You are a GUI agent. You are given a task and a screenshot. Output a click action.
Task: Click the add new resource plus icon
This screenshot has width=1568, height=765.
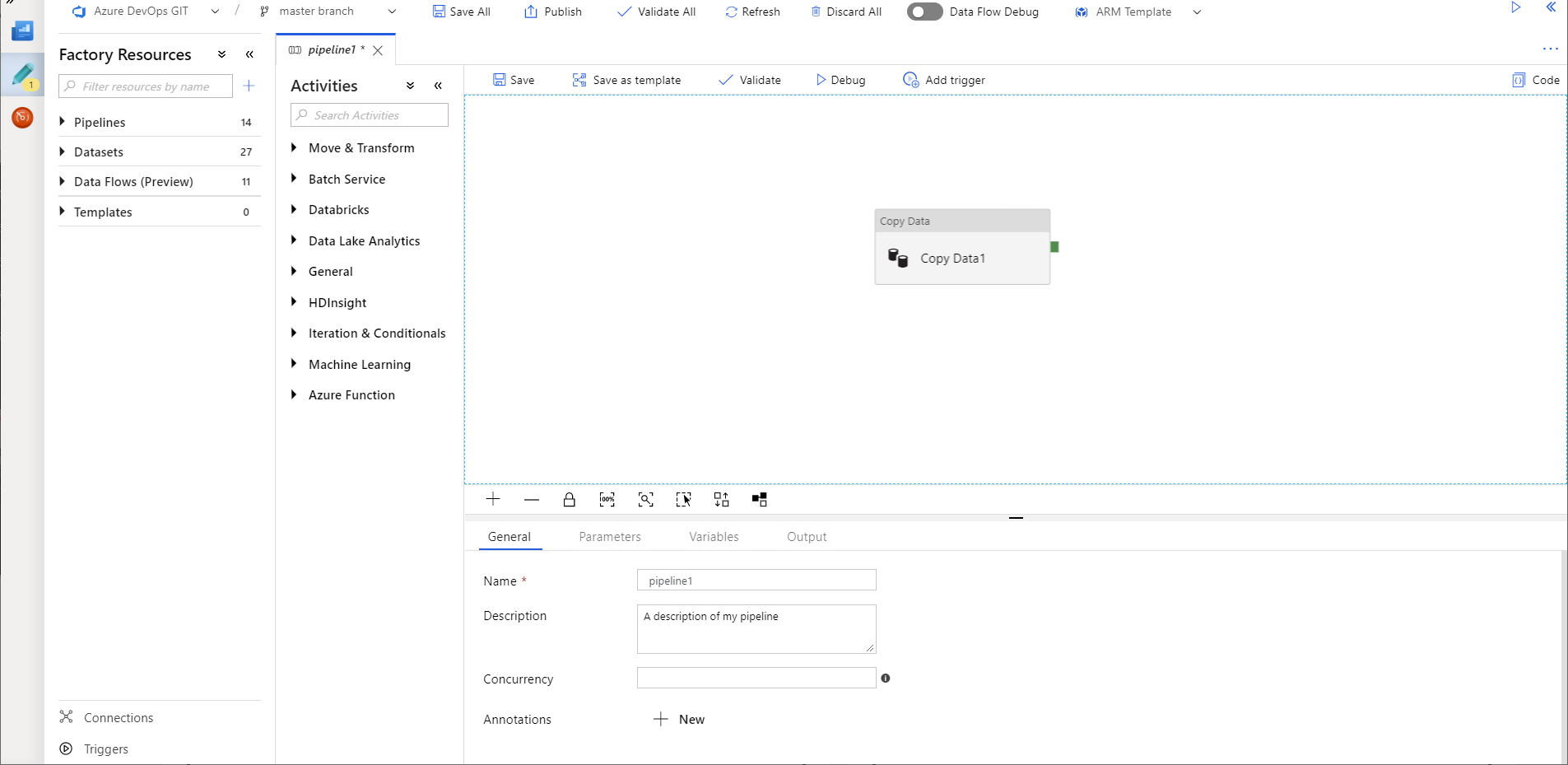[x=249, y=86]
